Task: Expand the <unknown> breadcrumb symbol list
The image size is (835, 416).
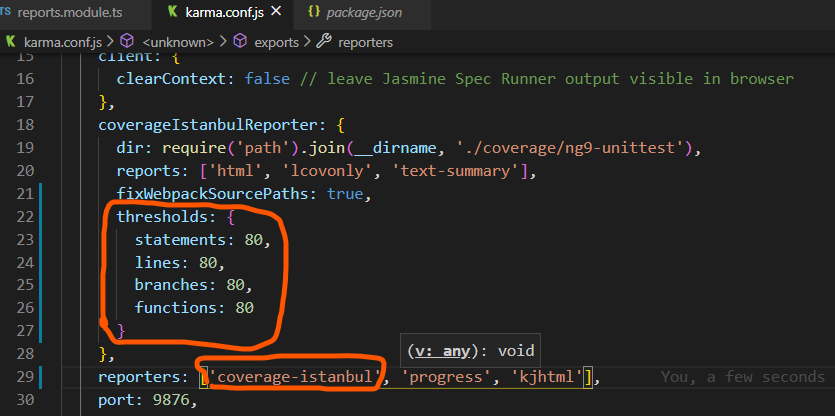Action: 177,42
